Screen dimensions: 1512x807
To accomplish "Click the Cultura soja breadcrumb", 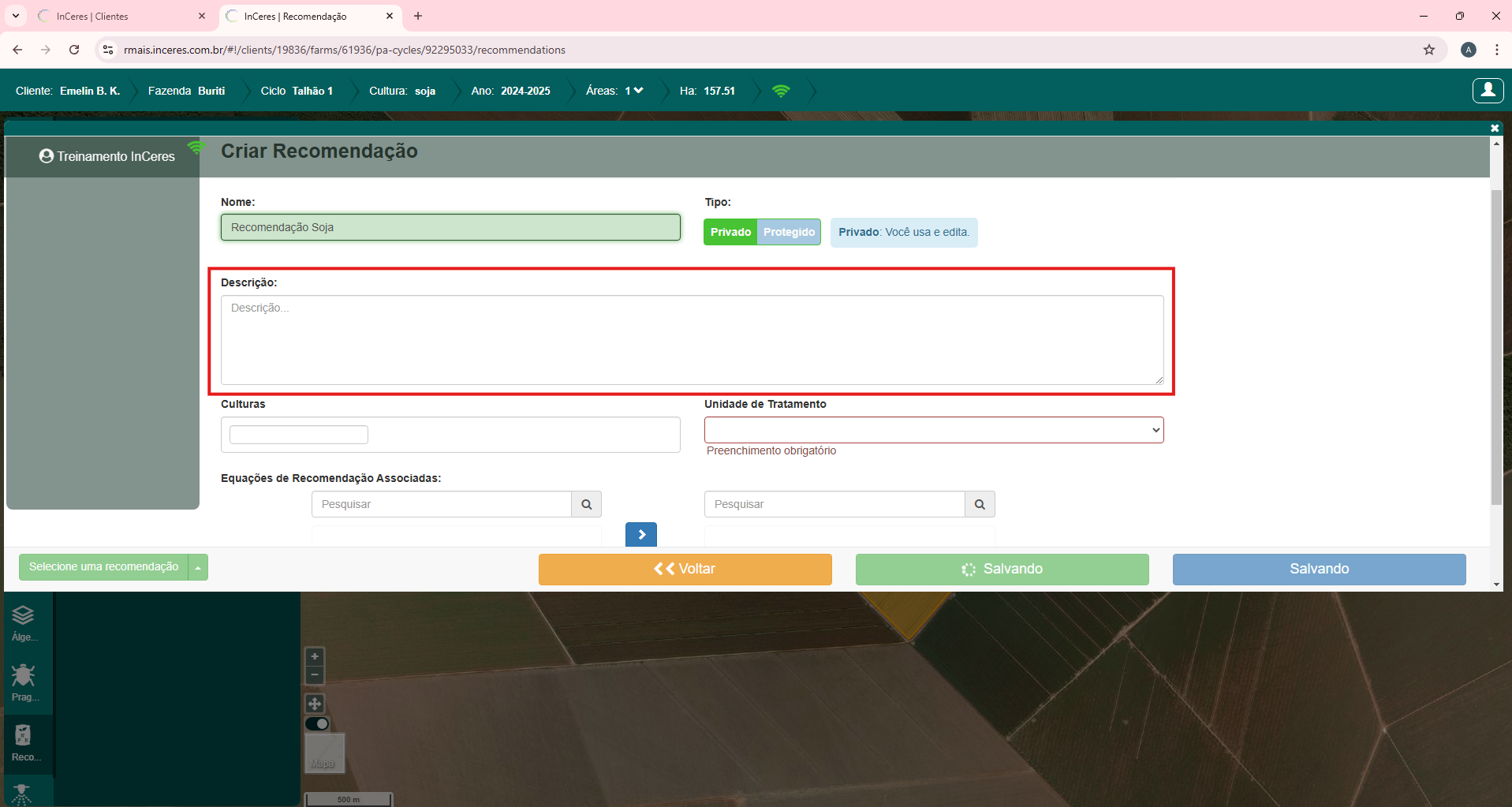I will coord(402,91).
